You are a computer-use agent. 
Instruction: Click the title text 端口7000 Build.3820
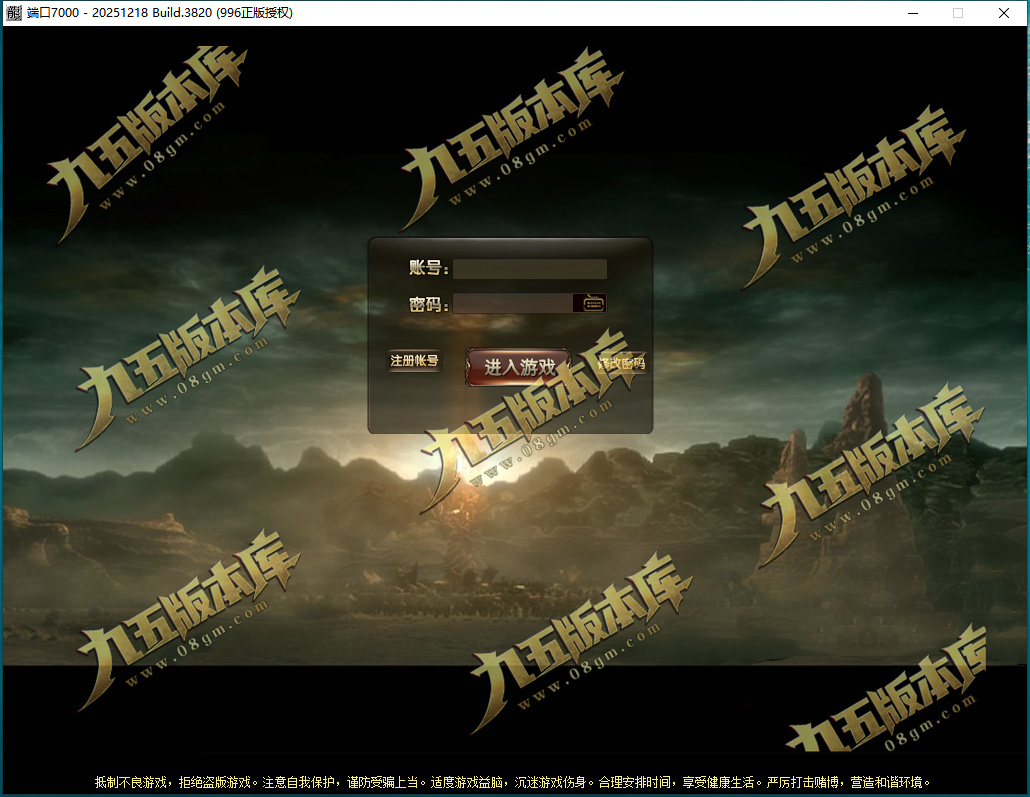[160, 13]
